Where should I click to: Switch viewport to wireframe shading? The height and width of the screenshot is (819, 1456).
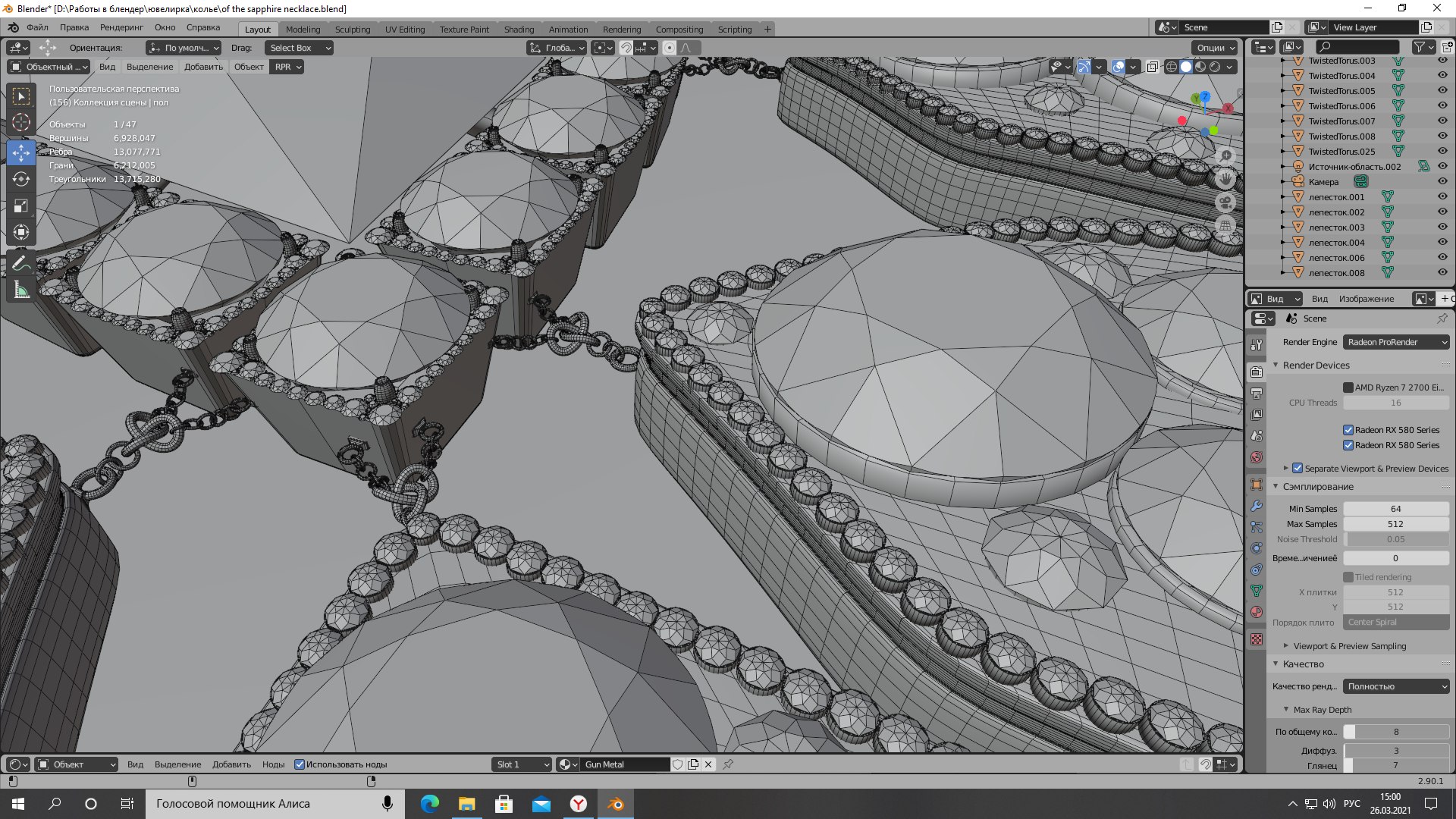[1172, 67]
